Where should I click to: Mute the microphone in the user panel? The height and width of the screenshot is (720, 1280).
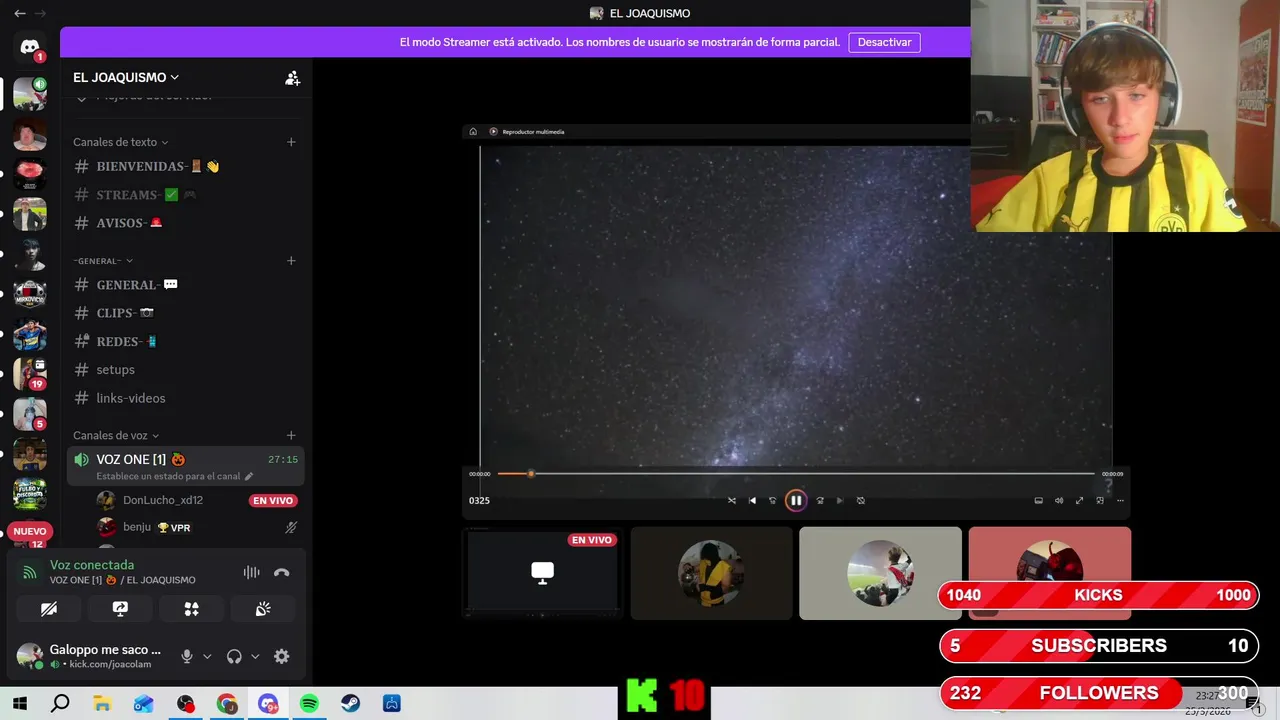tap(186, 656)
